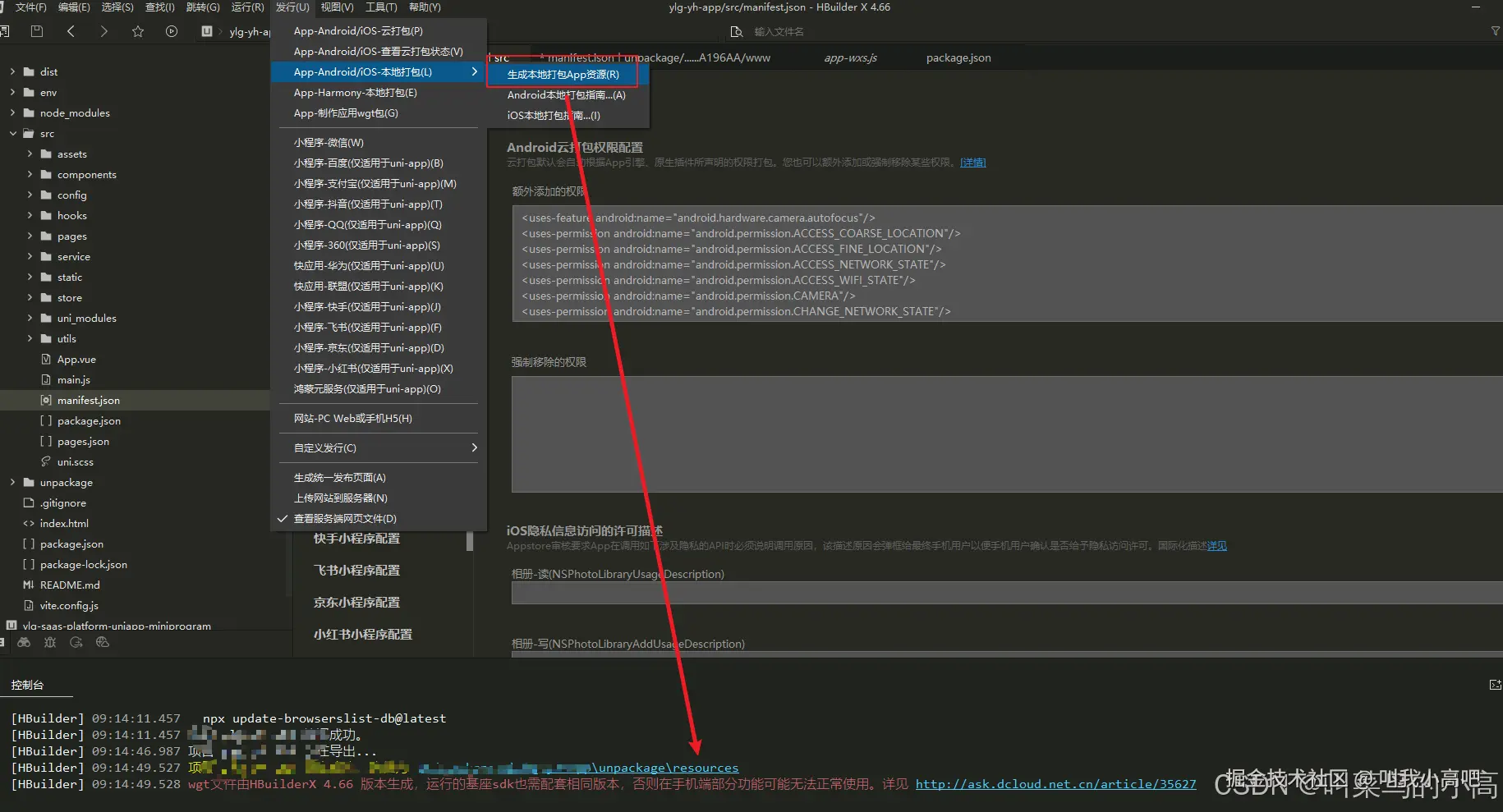1503x812 pixels.
Task: Open pages.json in the file tree
Action: coord(83,441)
